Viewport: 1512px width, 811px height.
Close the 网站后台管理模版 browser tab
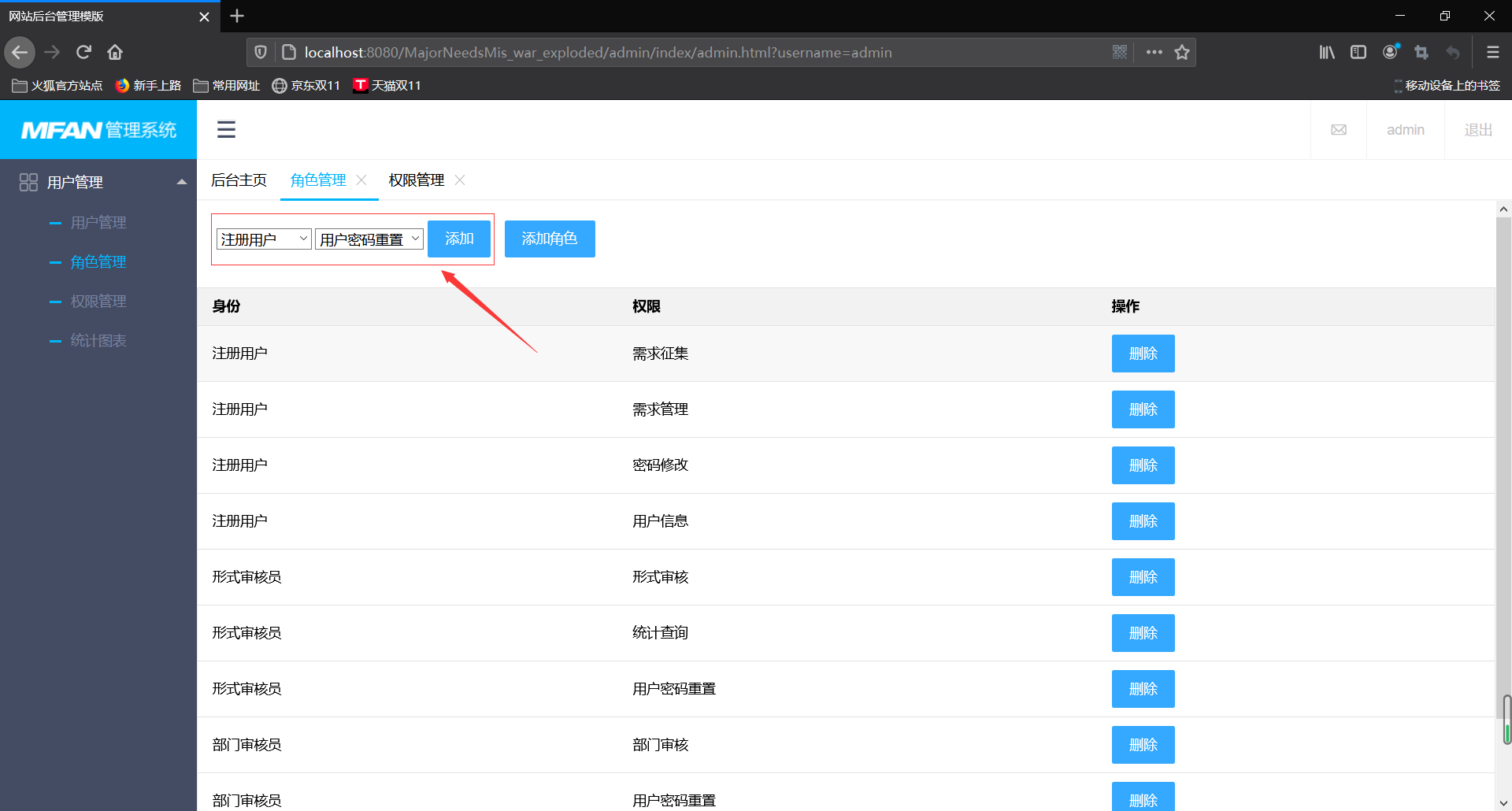204,17
